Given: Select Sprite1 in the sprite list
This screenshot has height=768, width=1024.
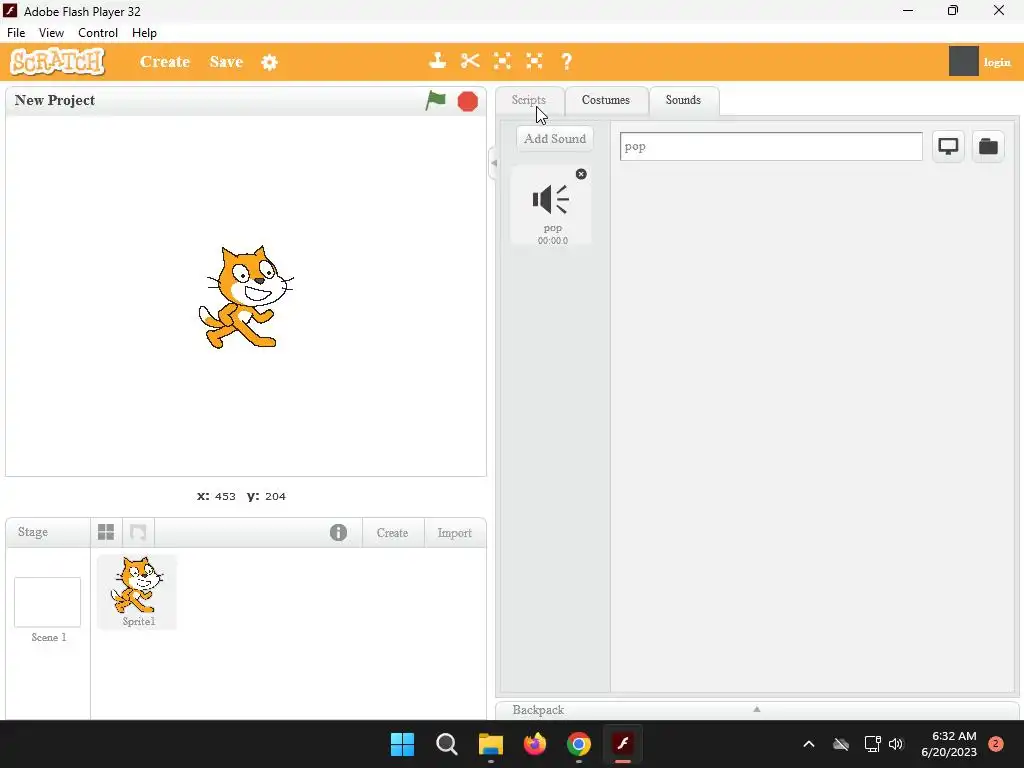Looking at the screenshot, I should click(137, 592).
